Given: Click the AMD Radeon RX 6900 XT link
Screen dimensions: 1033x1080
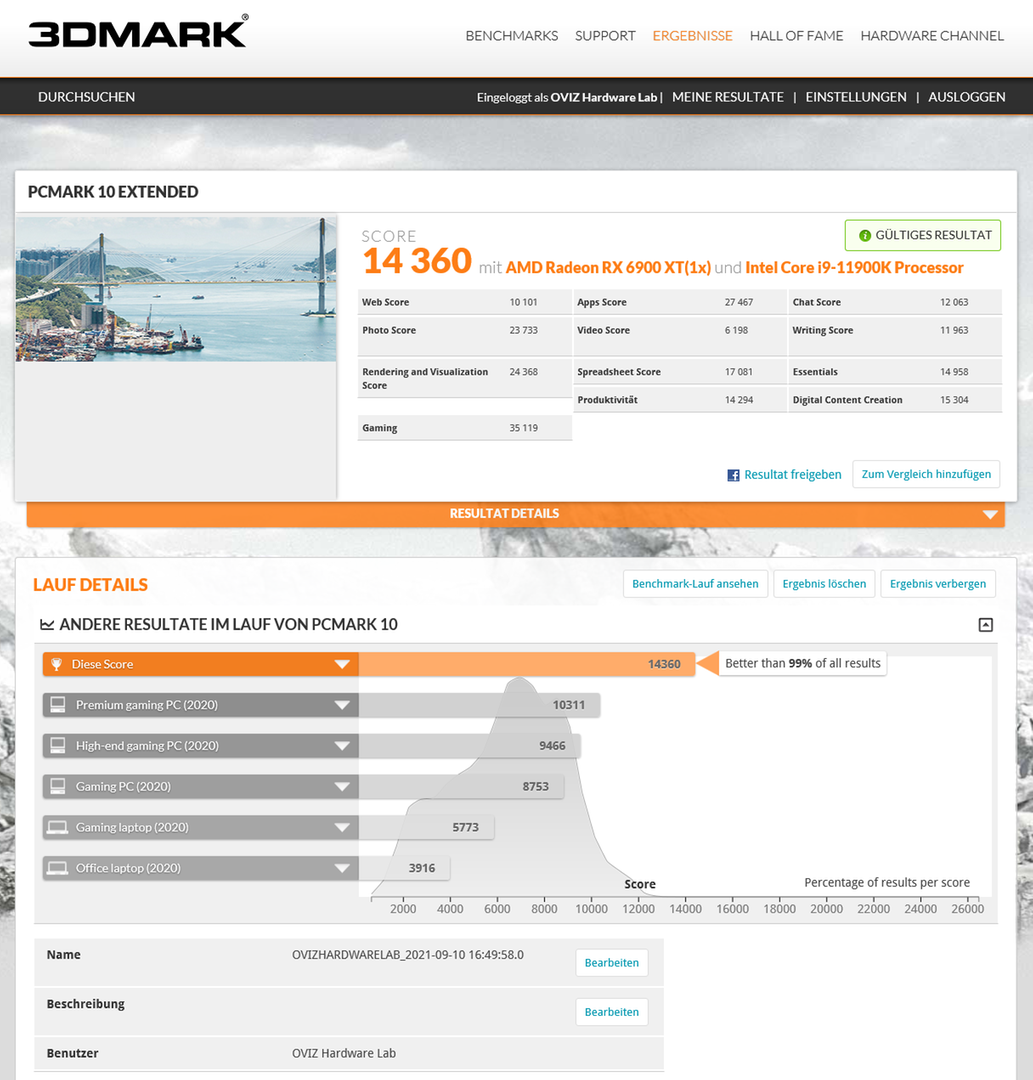Looking at the screenshot, I should click(x=608, y=268).
